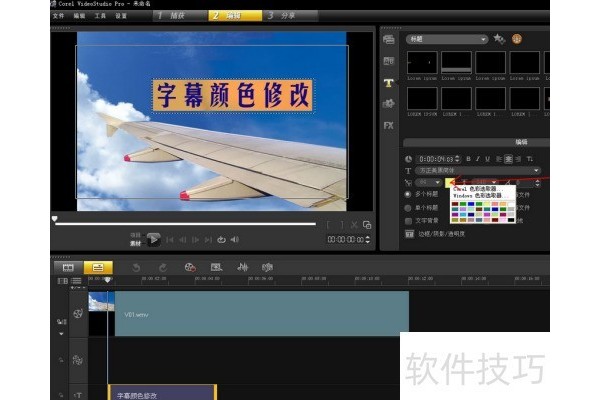The width and height of the screenshot is (600, 400).
Task: Click the play button in preview
Action: coord(153,240)
